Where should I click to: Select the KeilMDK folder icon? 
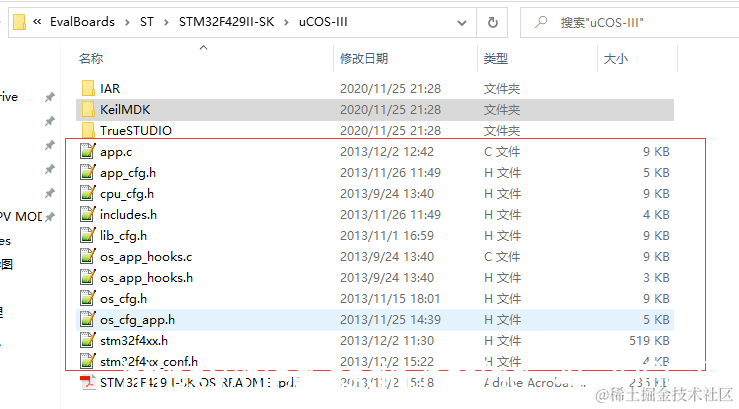pyautogui.click(x=88, y=110)
